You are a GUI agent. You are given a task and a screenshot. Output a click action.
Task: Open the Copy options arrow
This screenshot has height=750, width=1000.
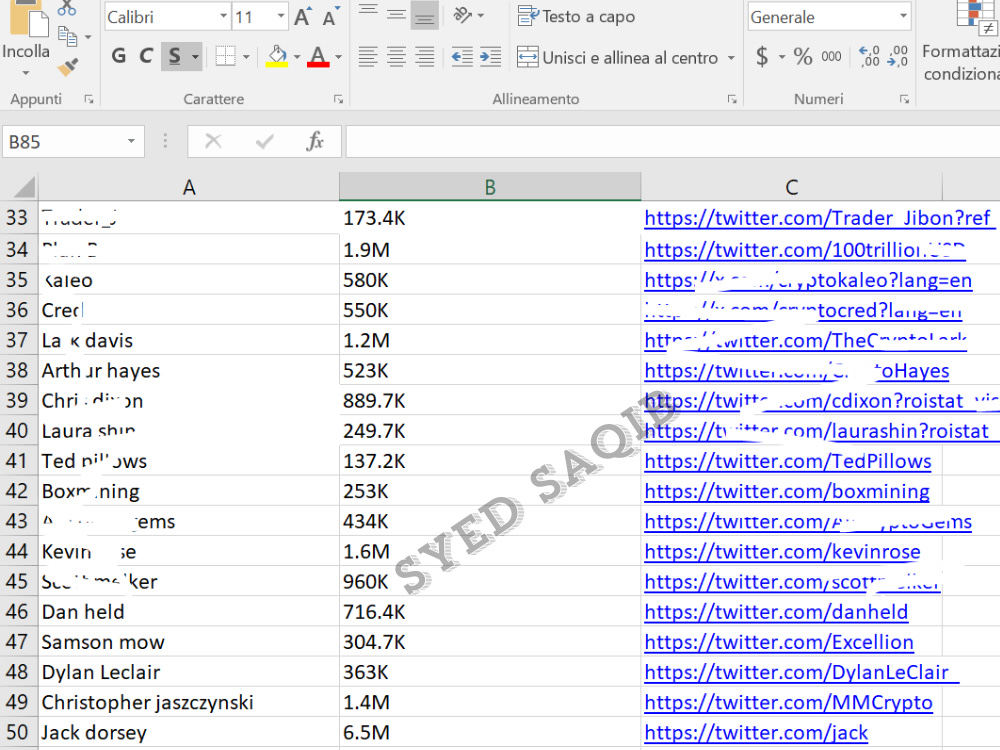[x=88, y=37]
